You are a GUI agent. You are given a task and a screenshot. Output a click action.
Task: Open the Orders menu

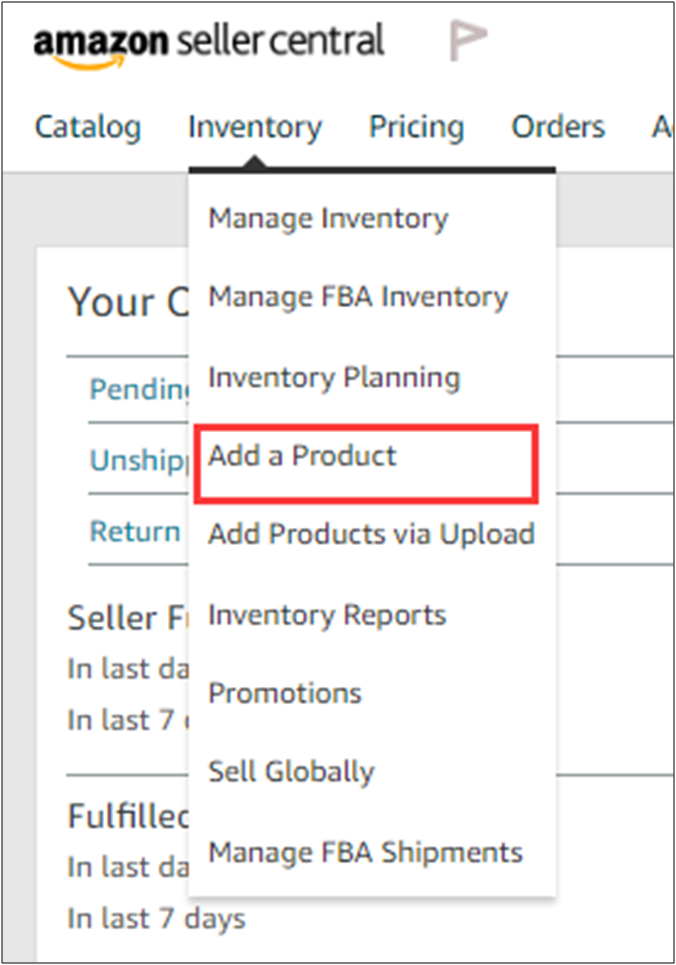(x=558, y=127)
